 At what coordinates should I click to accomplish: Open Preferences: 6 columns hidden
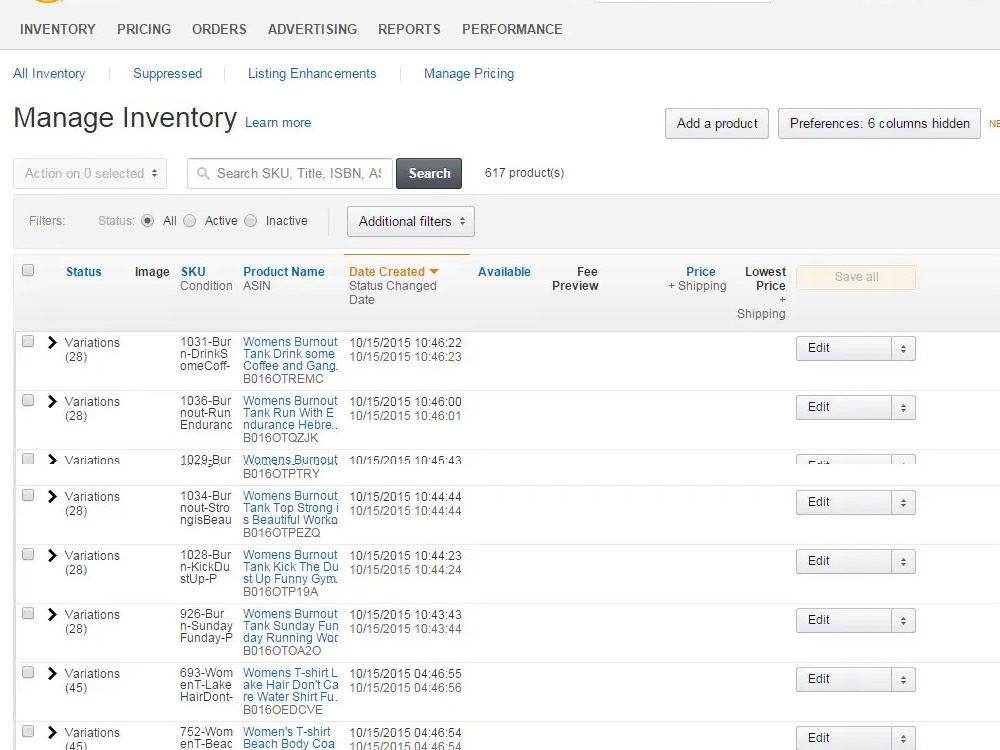(x=879, y=123)
